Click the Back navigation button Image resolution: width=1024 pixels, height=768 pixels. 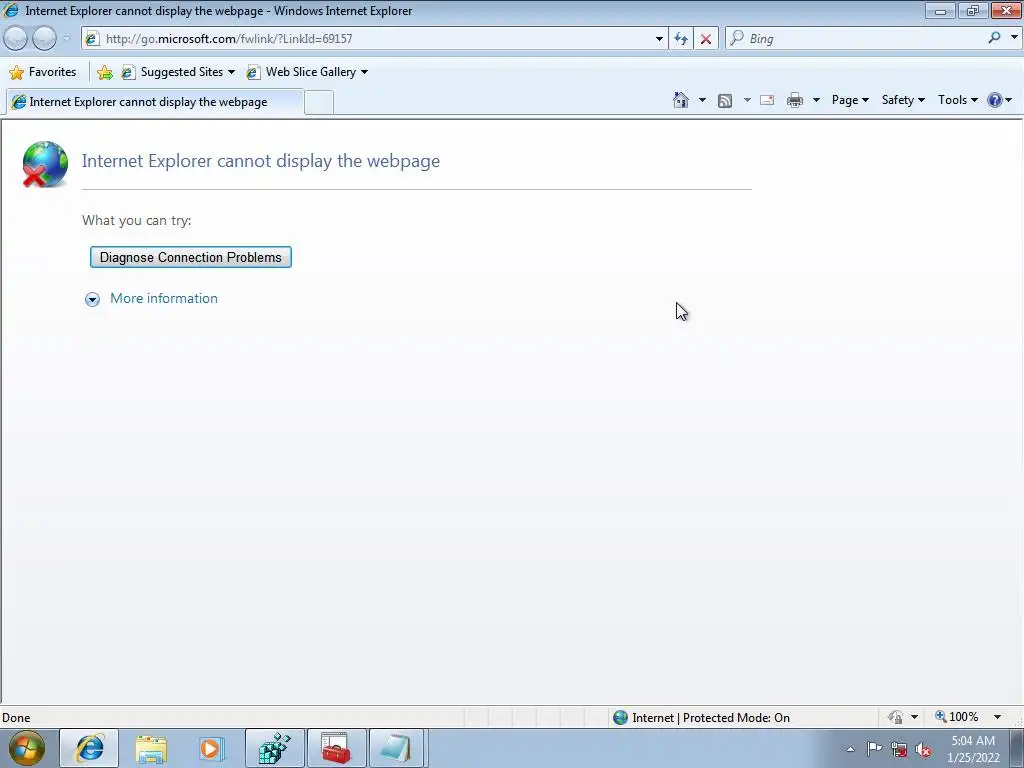16,39
